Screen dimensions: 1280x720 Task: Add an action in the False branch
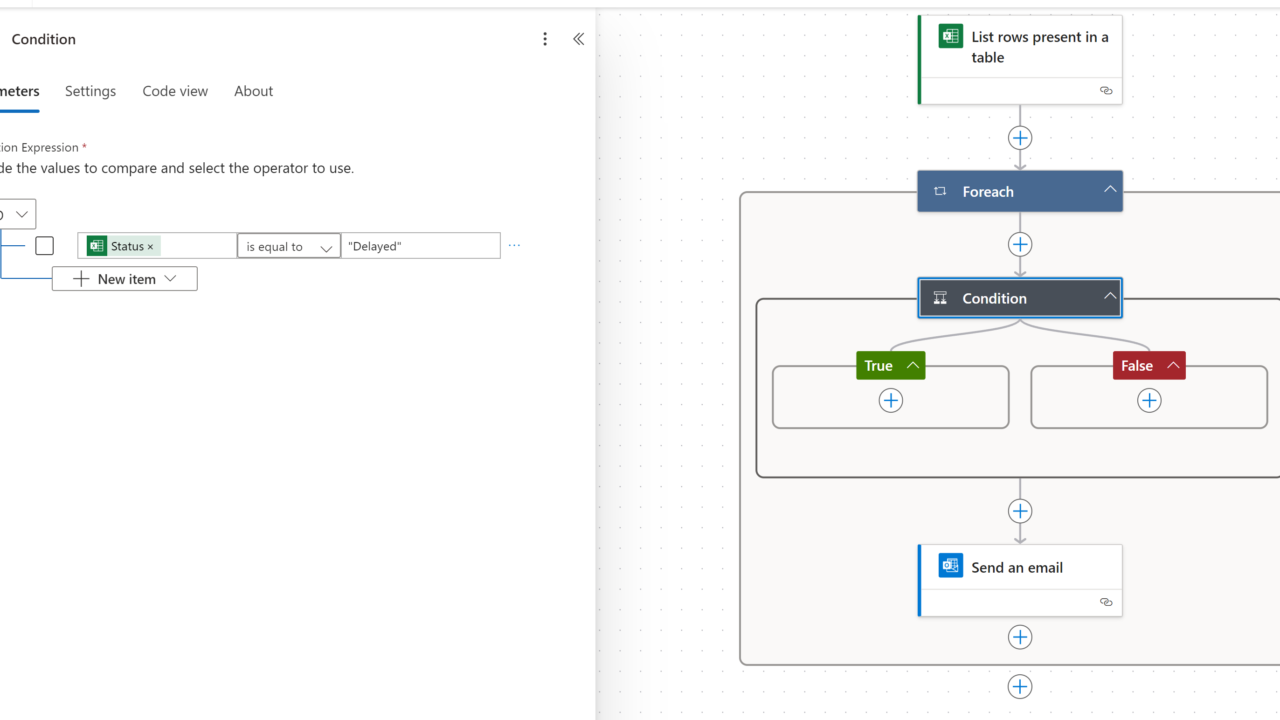click(x=1149, y=400)
